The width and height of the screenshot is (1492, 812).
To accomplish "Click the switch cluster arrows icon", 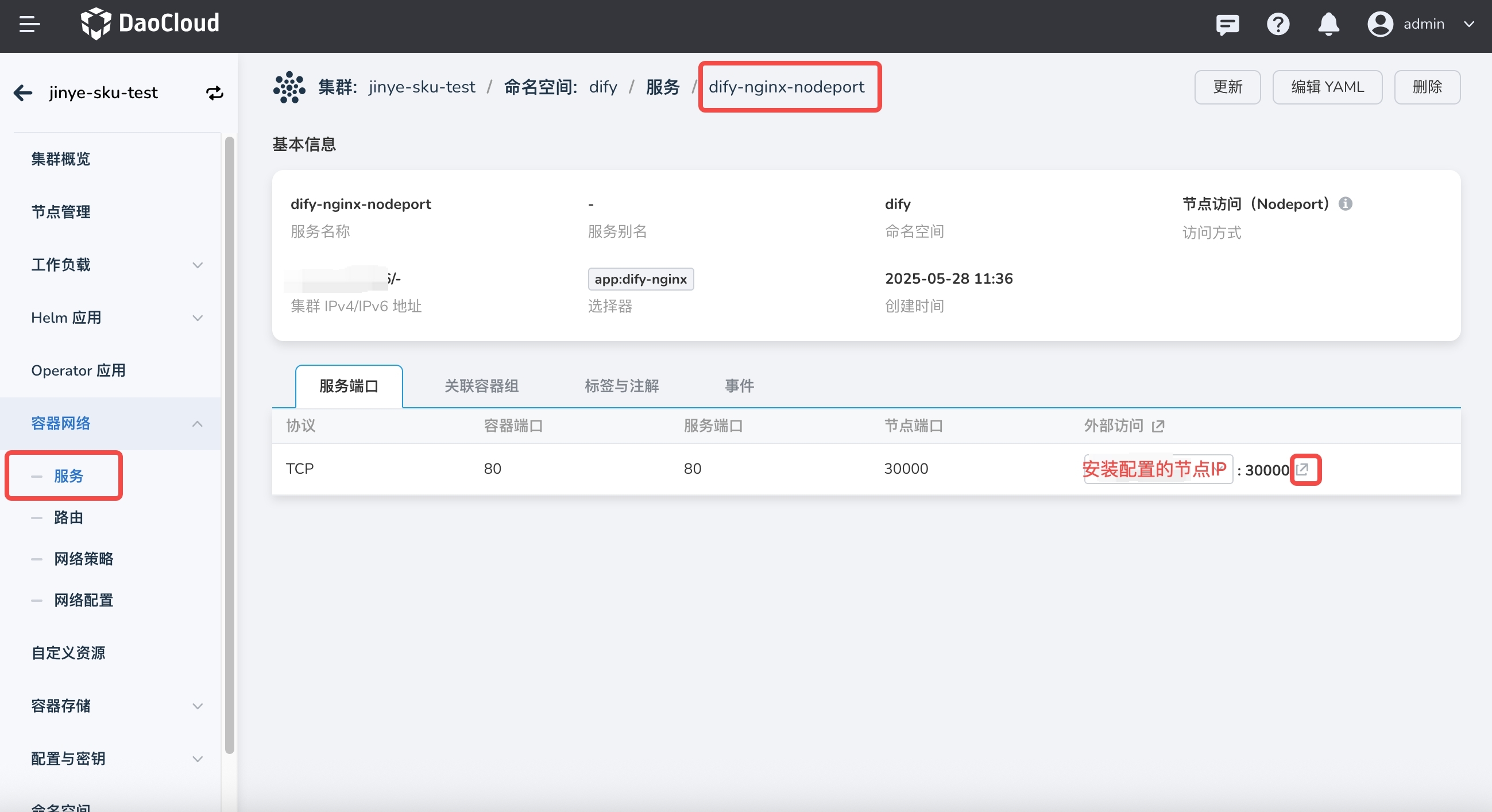I will pyautogui.click(x=215, y=92).
